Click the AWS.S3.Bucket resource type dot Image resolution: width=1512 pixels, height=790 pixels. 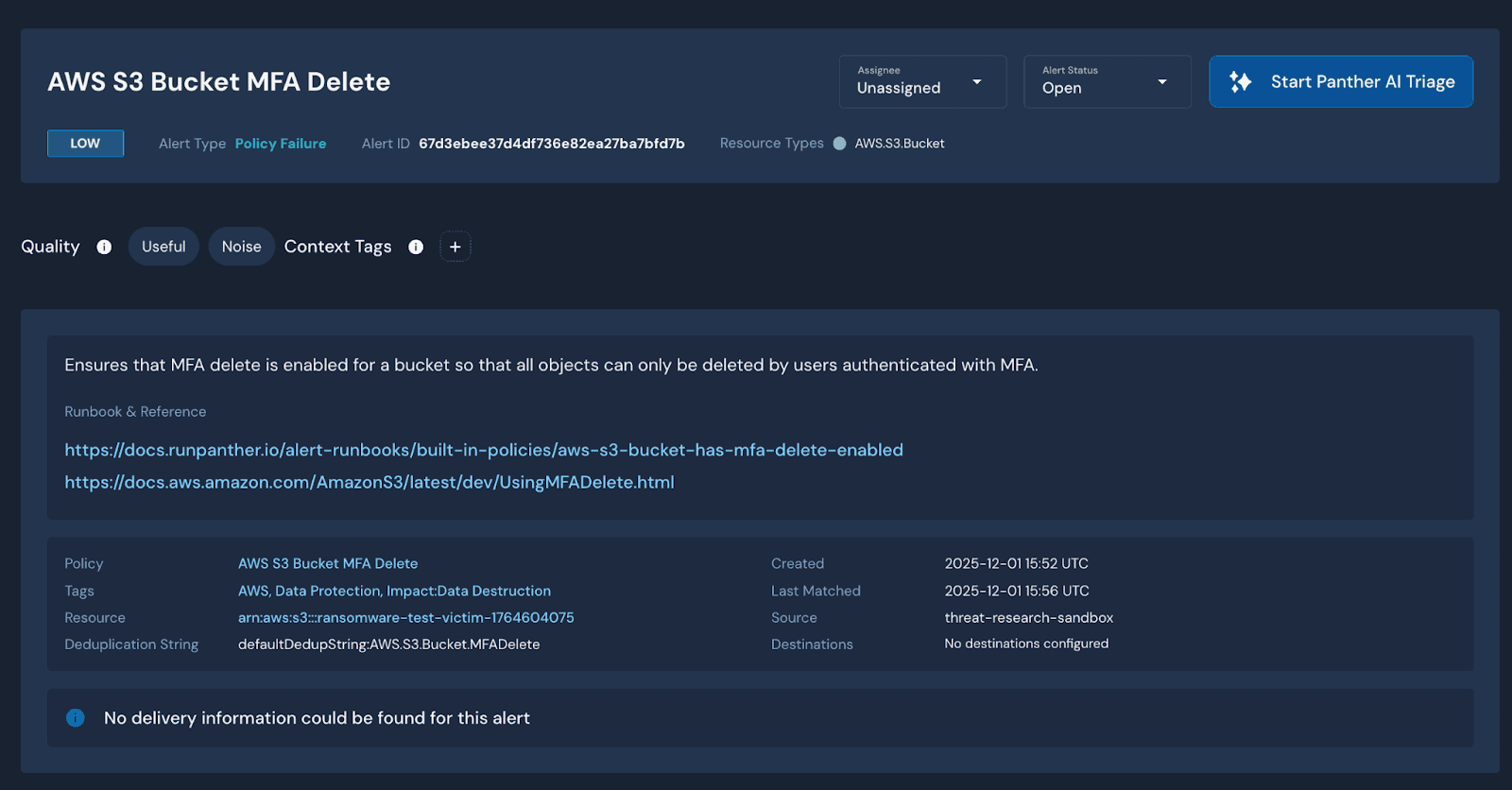[x=839, y=144]
